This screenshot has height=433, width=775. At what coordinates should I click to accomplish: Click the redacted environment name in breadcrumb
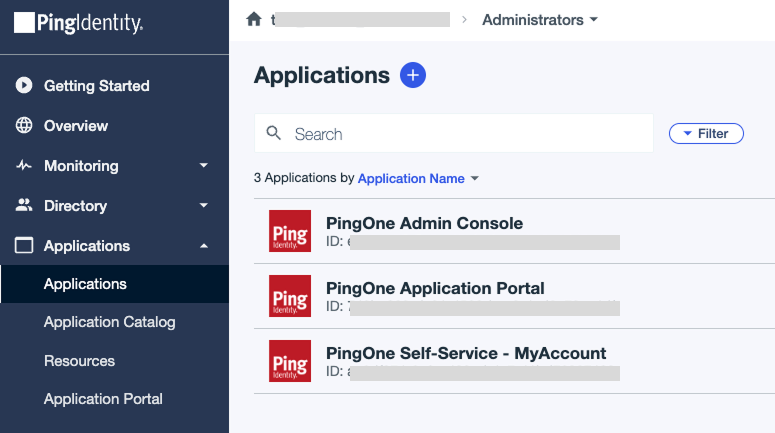coord(360,20)
